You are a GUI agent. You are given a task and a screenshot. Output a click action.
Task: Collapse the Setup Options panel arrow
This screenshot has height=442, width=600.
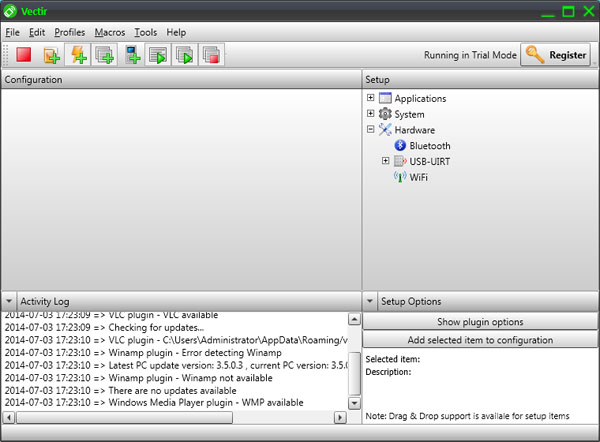370,301
